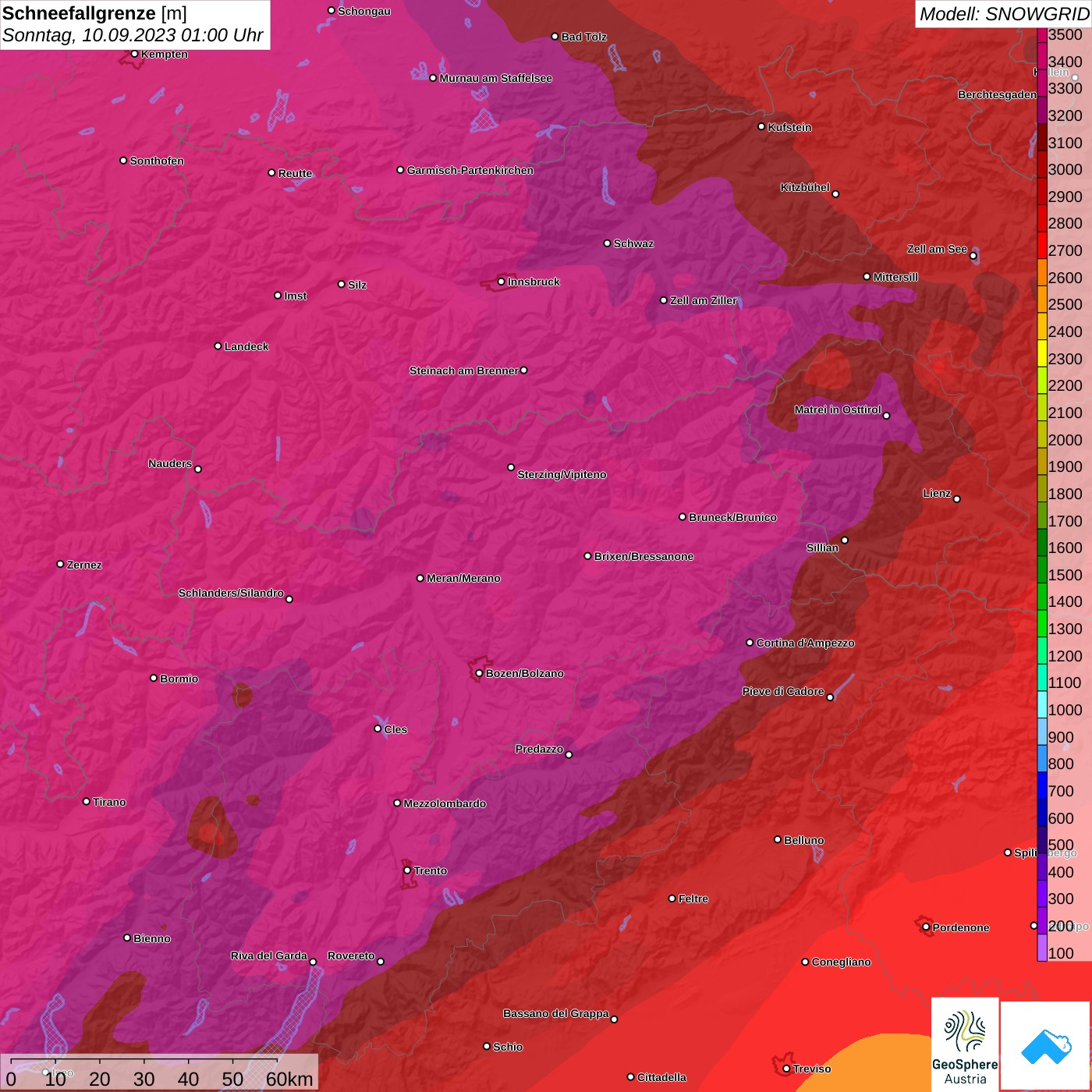Select the Innsbruck city marker
1092x1092 pixels.
[x=501, y=282]
